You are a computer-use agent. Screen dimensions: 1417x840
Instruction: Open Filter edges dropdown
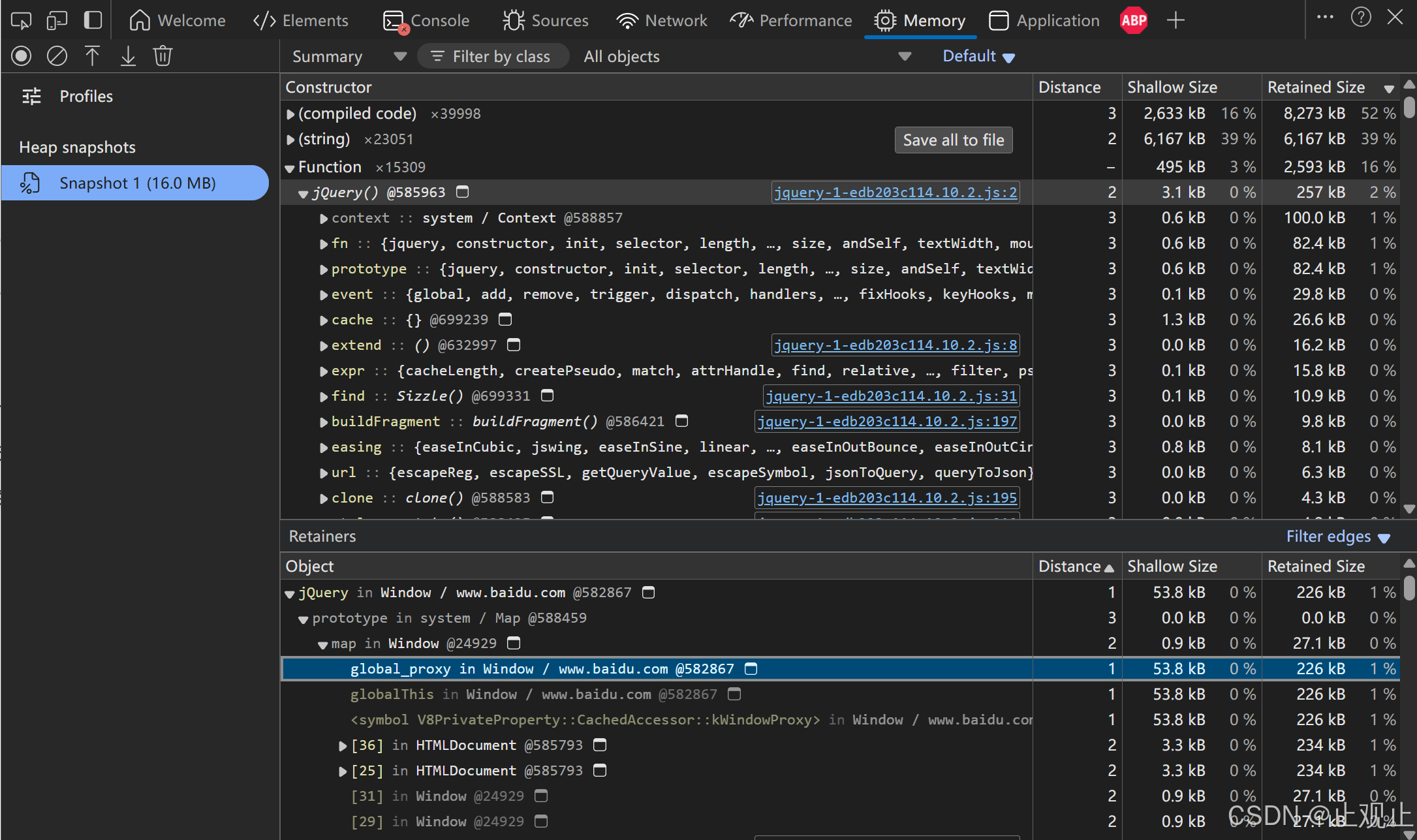[1338, 537]
